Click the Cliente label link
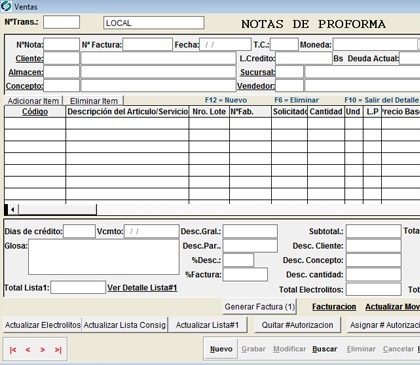 click(x=29, y=58)
